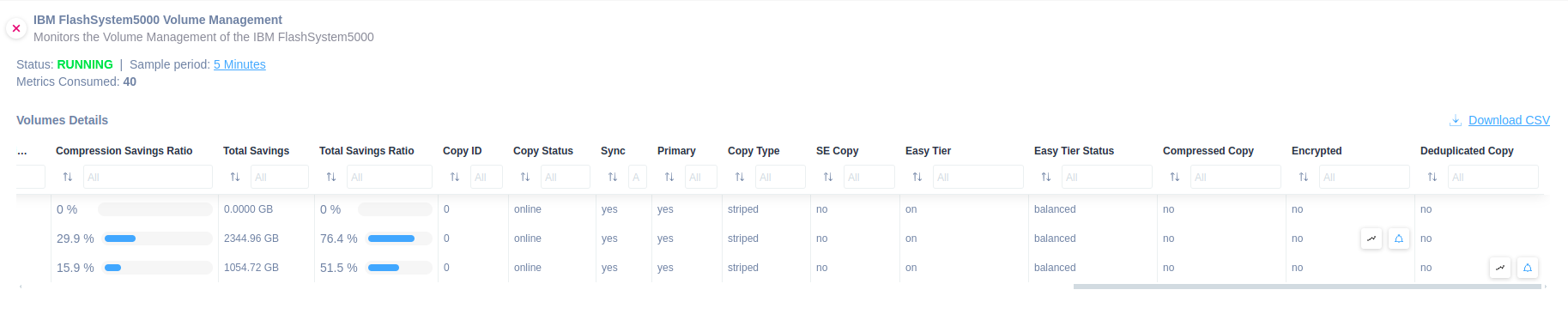Filter the Deduplicated Copy column field
The image size is (1568, 314).
1493,177
